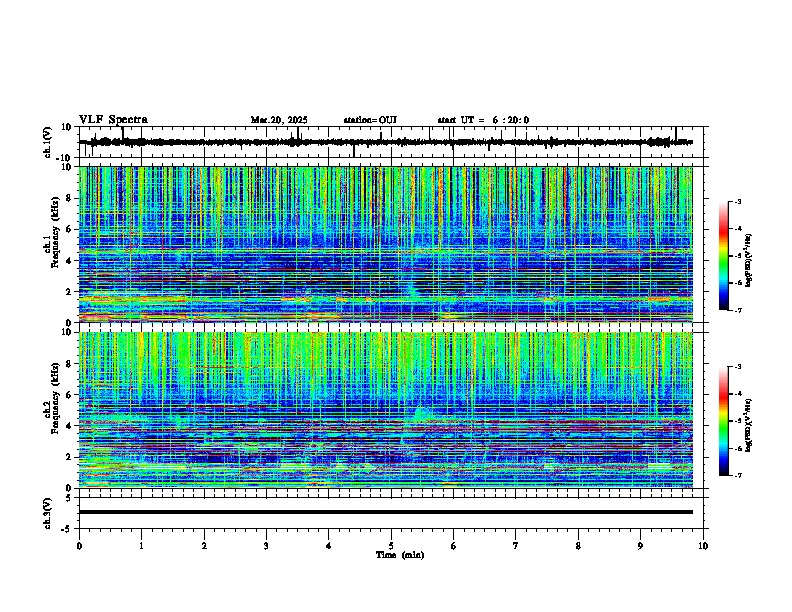The width and height of the screenshot is (792, 612).
Task: Click the ch.1 spectrogram color scale bar
Action: coord(723,256)
